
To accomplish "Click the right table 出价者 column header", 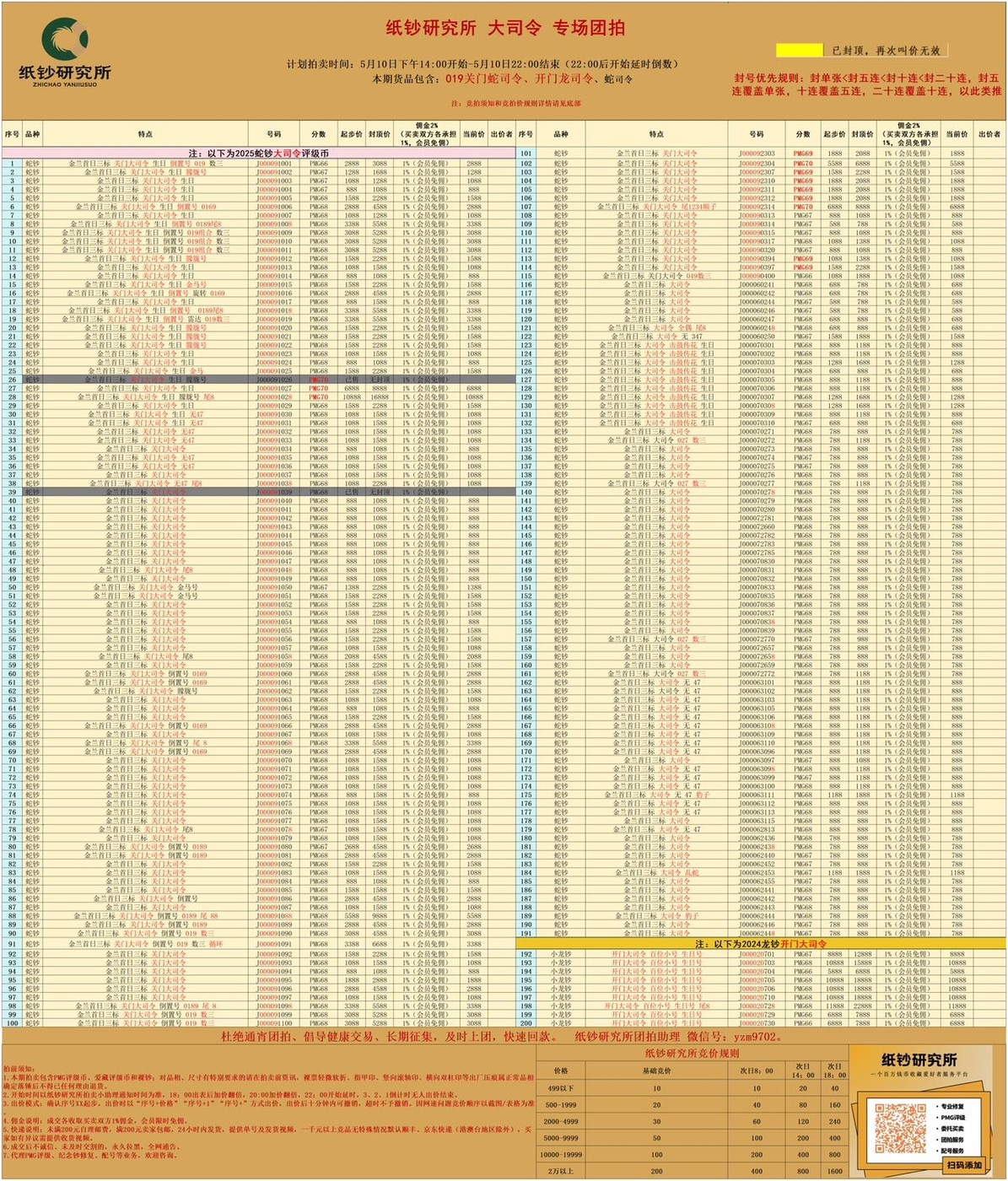I will 989,134.
